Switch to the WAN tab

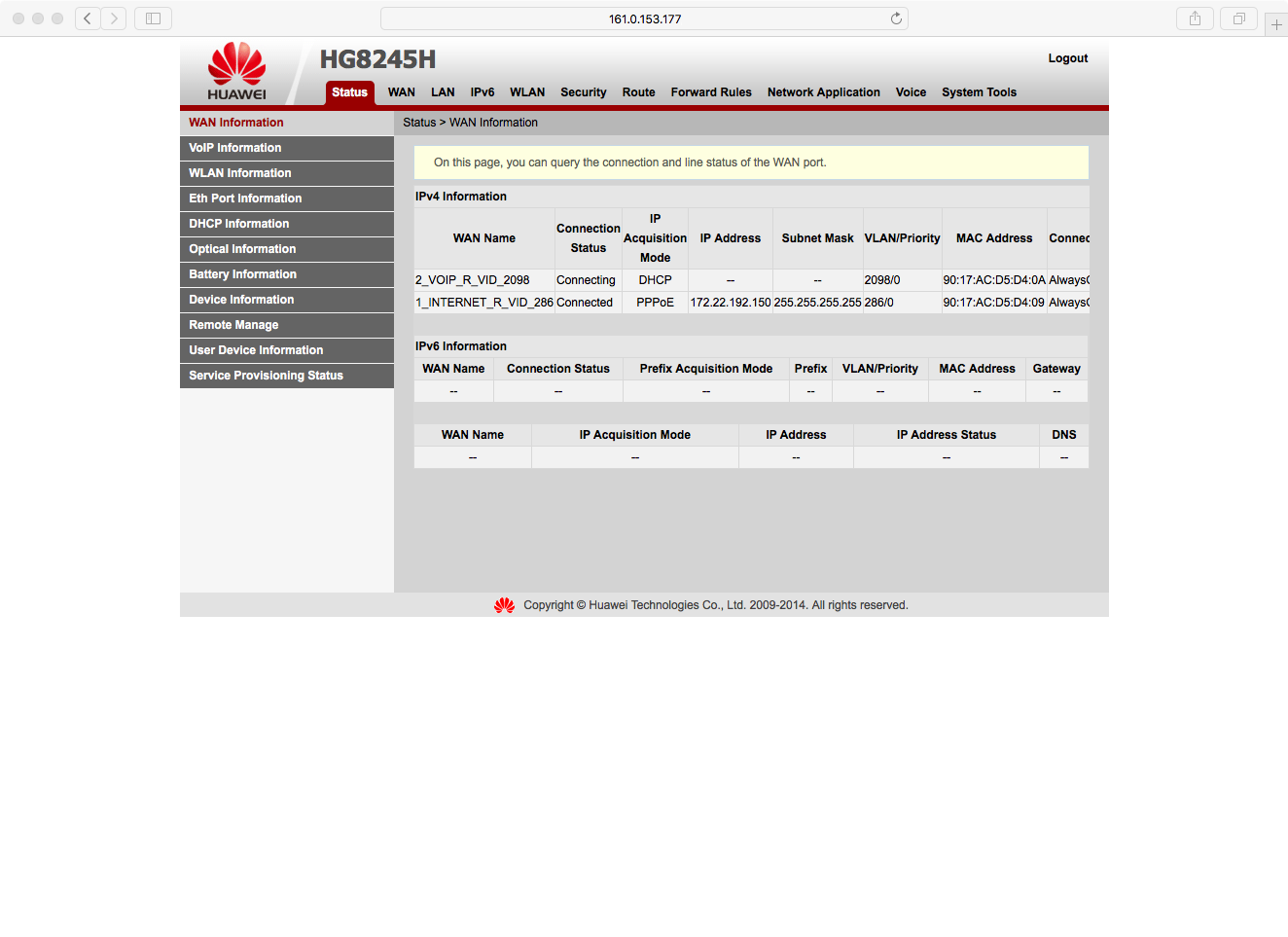pyautogui.click(x=401, y=92)
